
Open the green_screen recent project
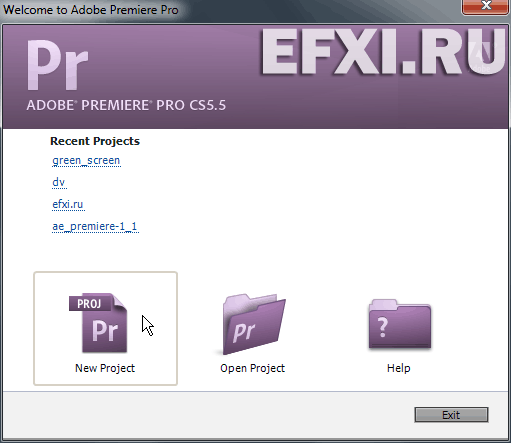tap(86, 161)
